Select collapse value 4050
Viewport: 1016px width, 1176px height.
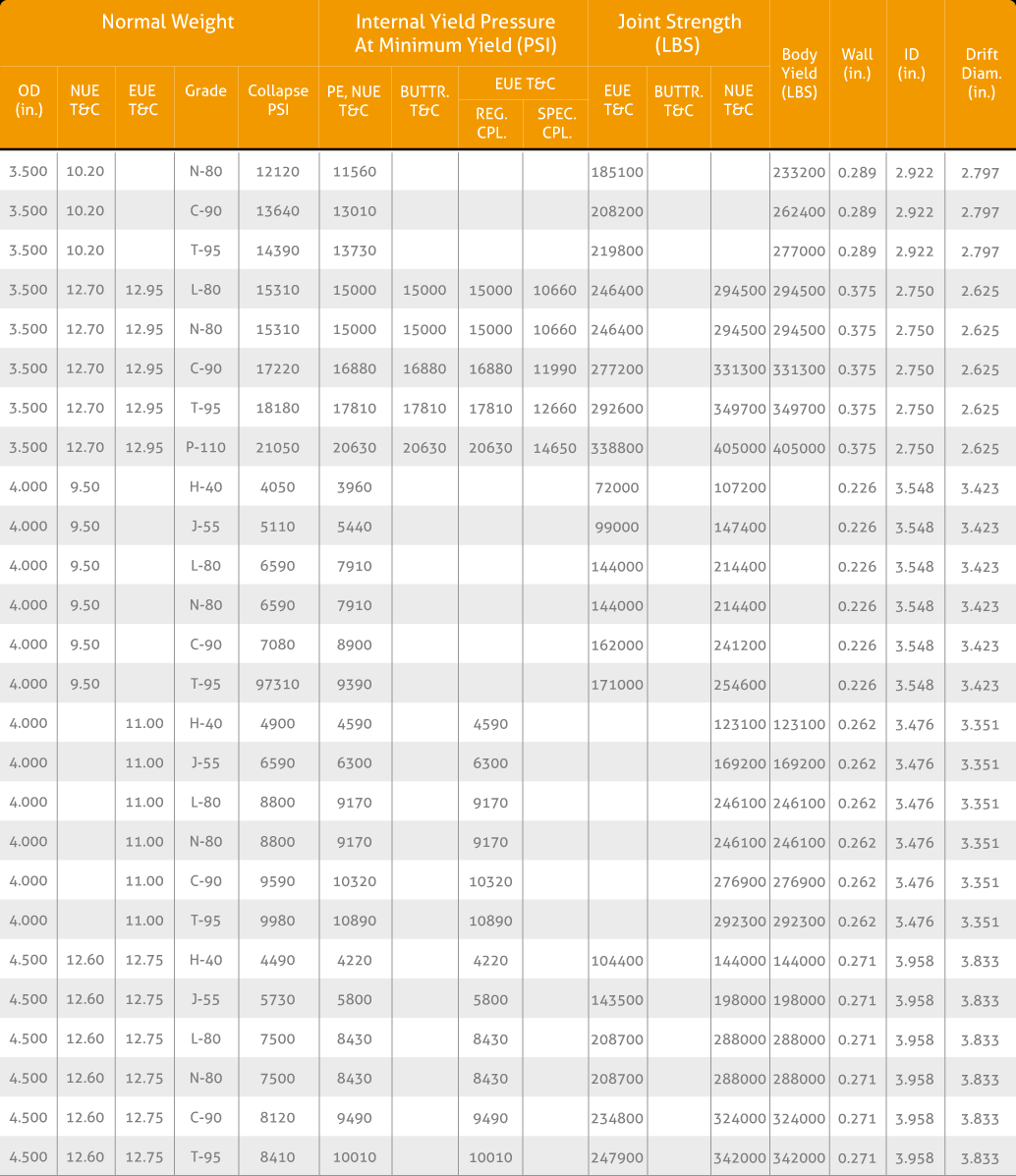coord(278,487)
